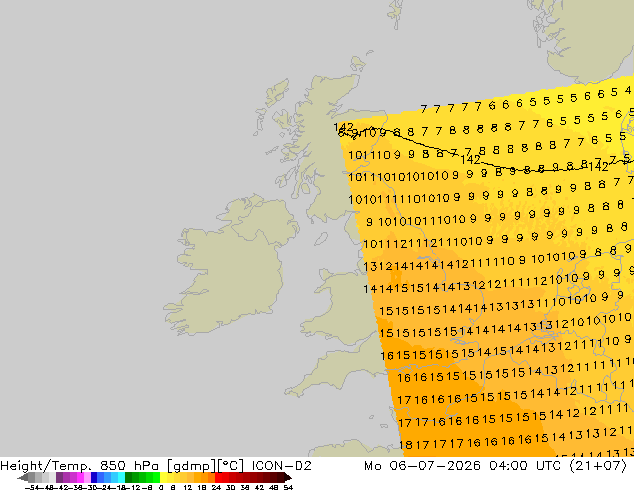
Task: Click the dark purple swatch in the legend
Action: tap(59, 478)
